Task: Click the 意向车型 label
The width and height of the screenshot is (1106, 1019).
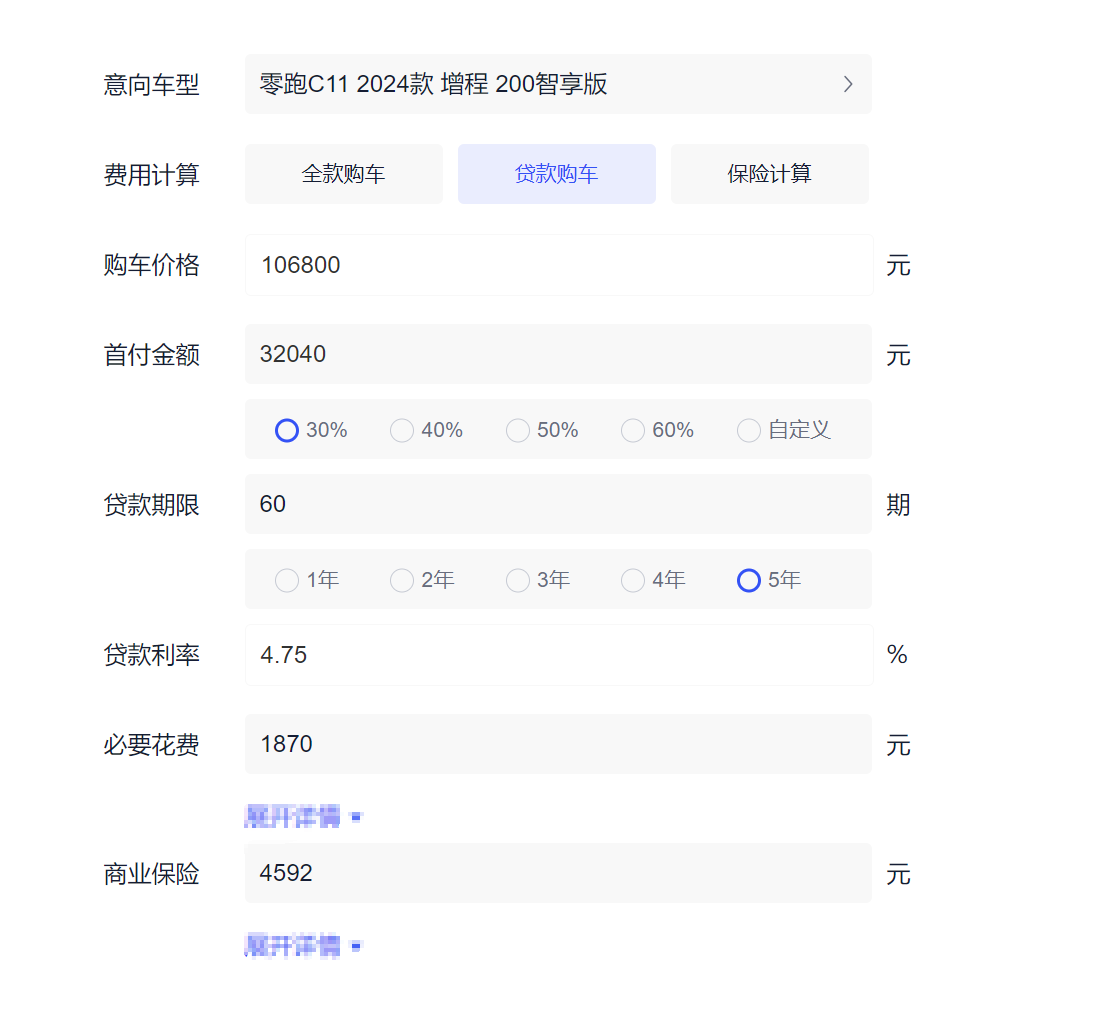Action: (x=152, y=85)
